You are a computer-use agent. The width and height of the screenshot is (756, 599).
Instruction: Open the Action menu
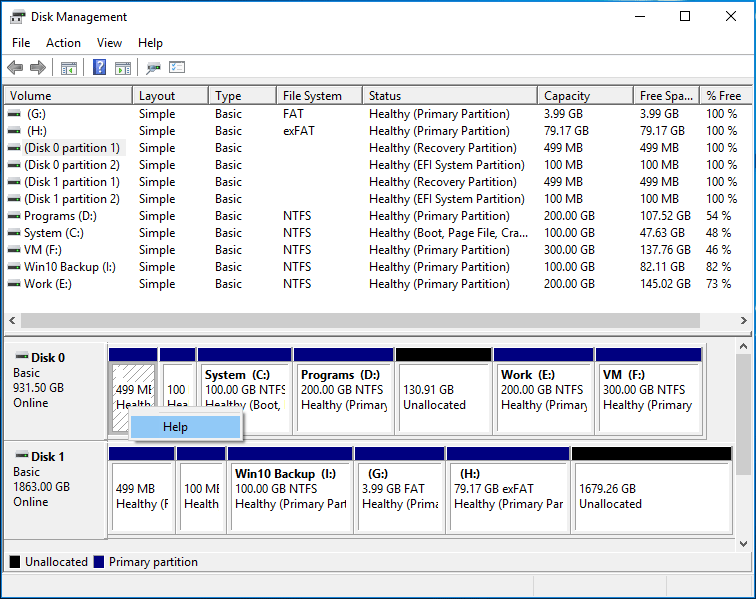63,43
